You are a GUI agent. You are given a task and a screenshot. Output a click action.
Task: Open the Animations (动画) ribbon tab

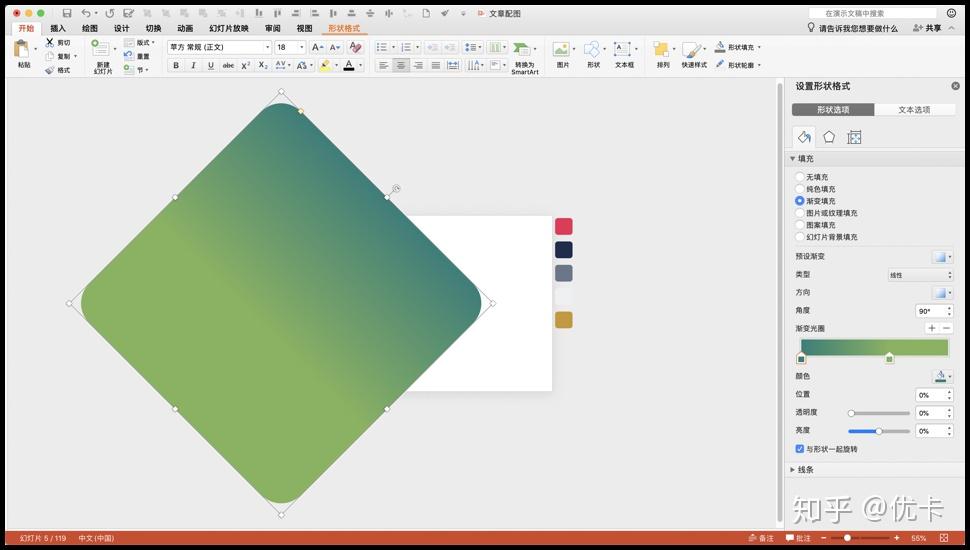pos(185,28)
